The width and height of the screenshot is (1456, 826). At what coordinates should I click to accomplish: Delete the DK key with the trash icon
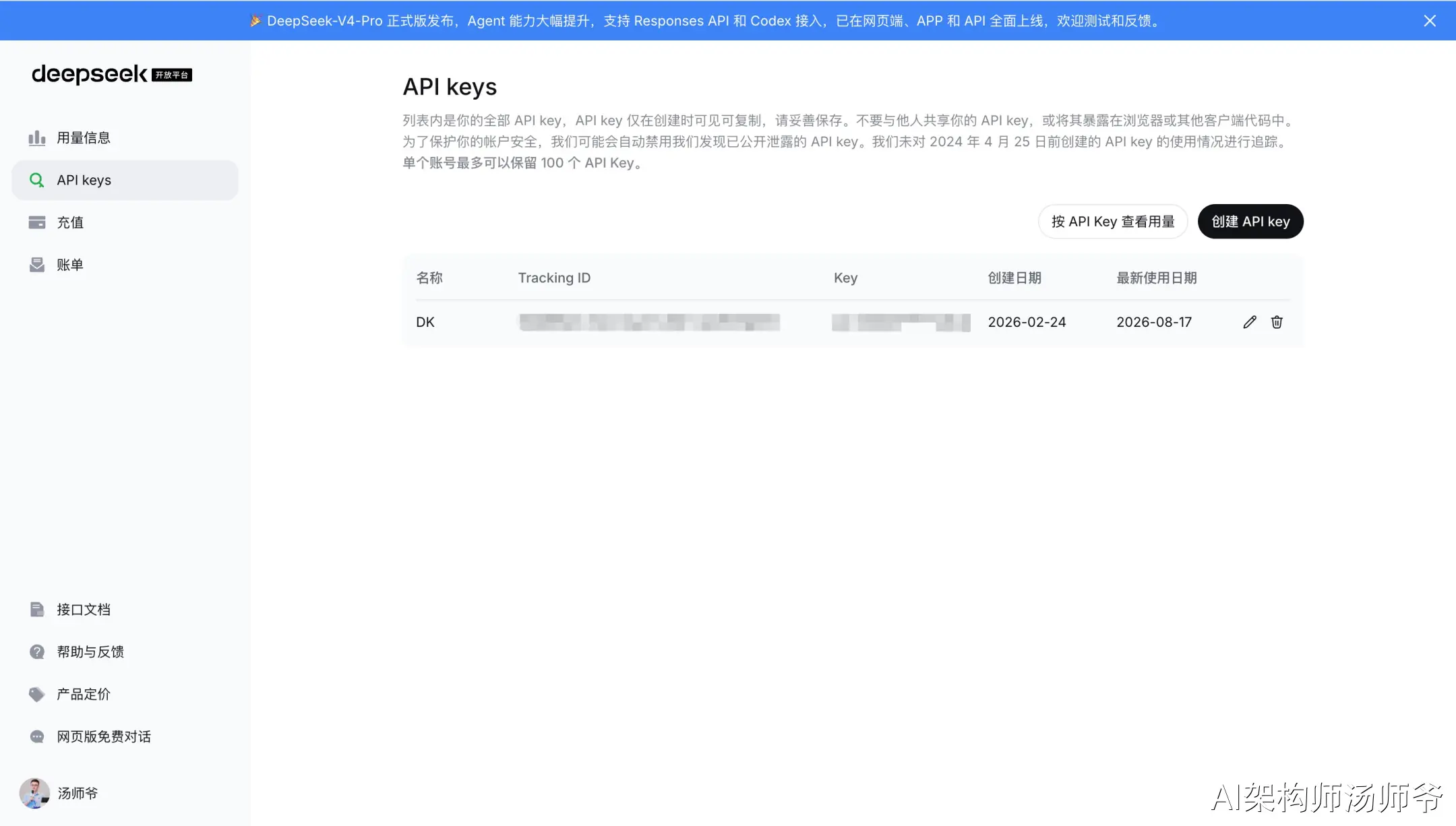[1277, 322]
